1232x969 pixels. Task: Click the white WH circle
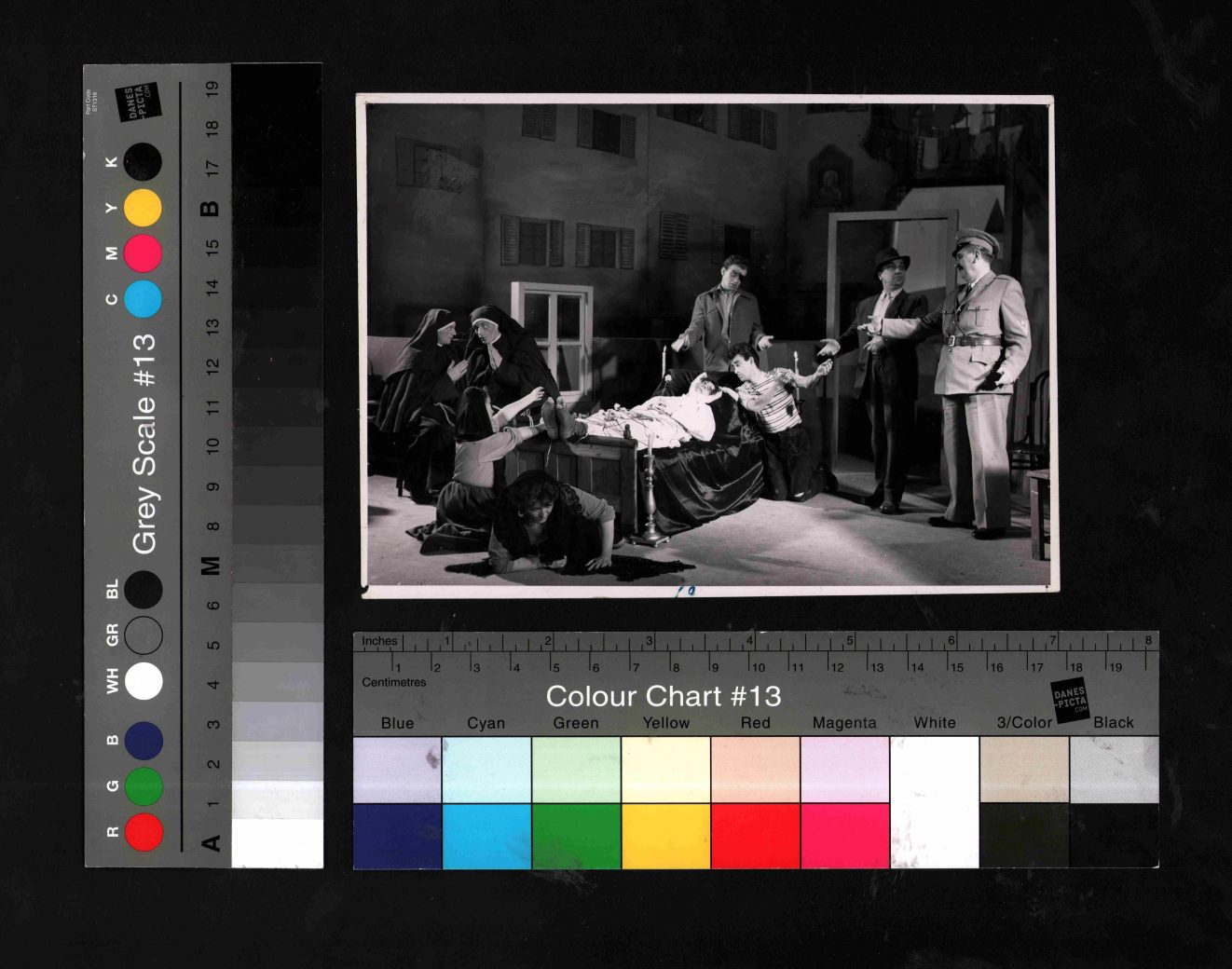(x=144, y=681)
